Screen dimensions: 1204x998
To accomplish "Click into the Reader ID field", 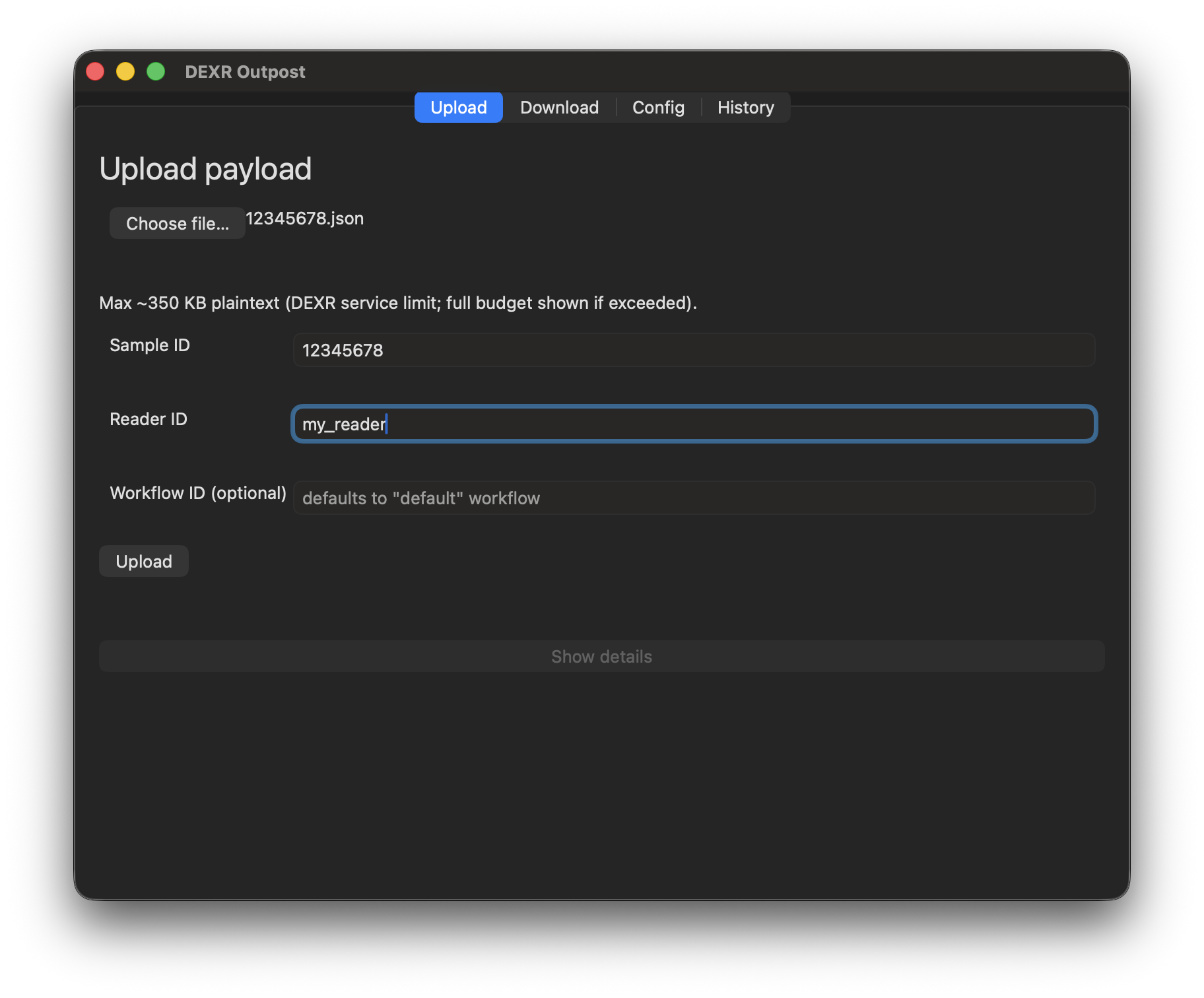I will [x=694, y=424].
